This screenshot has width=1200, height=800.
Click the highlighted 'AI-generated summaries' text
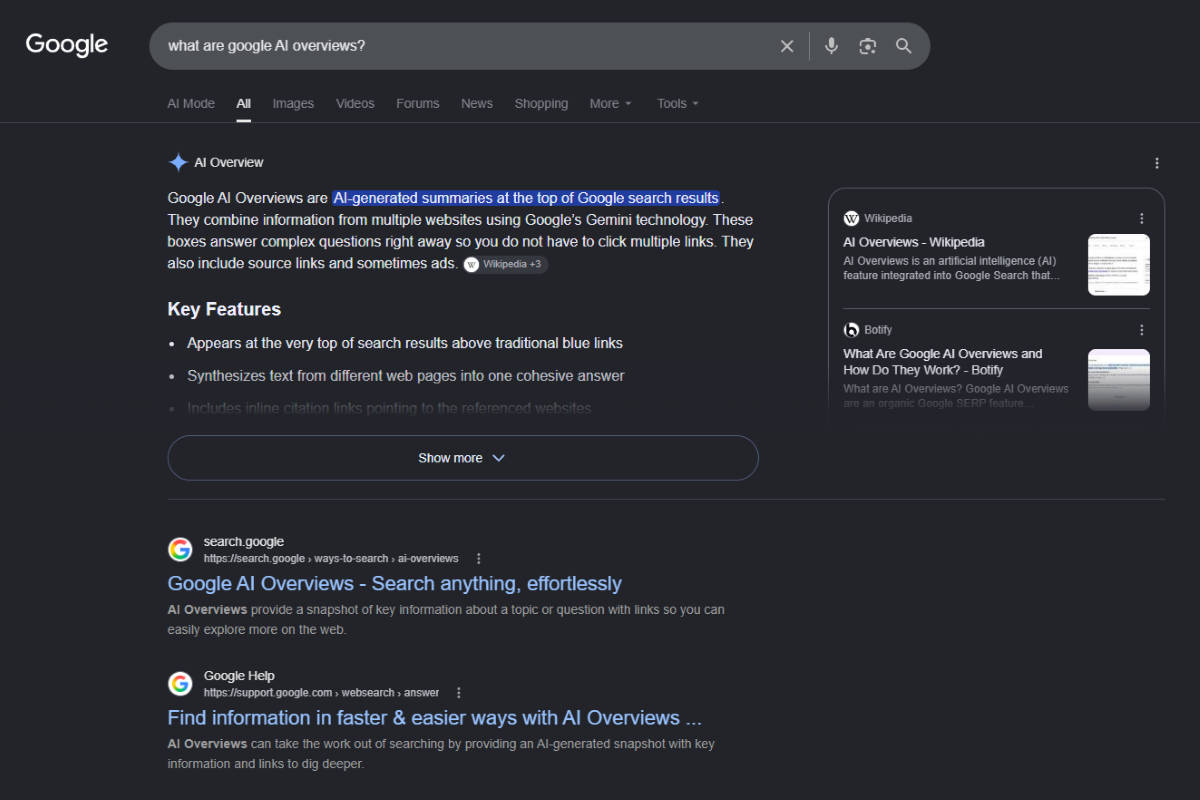point(526,198)
